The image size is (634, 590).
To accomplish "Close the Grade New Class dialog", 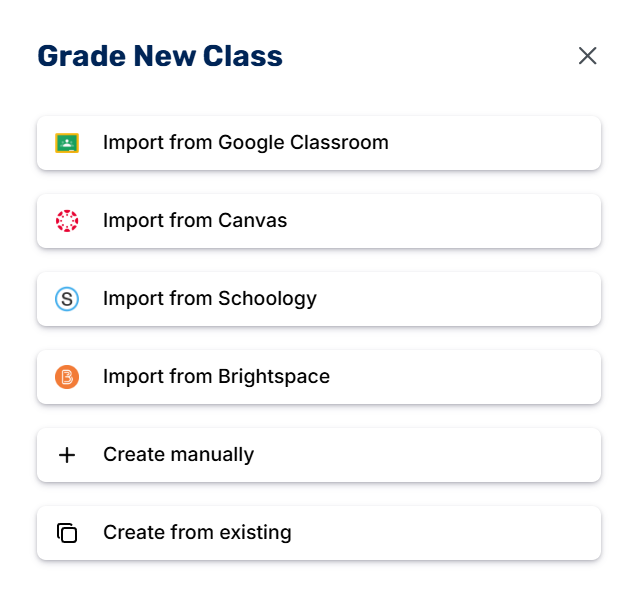I will [x=587, y=56].
